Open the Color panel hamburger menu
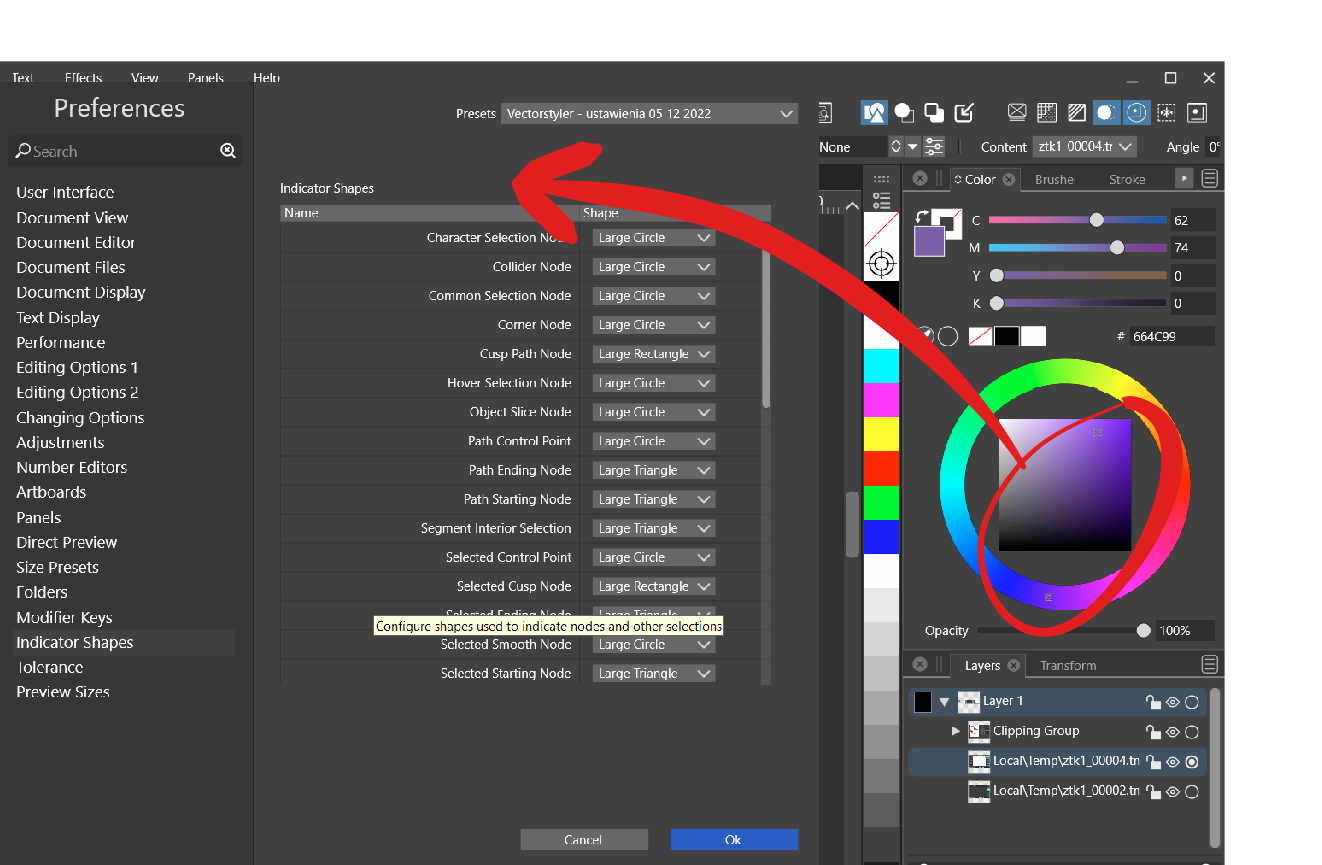This screenshot has width=1322, height=865. coord(1209,179)
